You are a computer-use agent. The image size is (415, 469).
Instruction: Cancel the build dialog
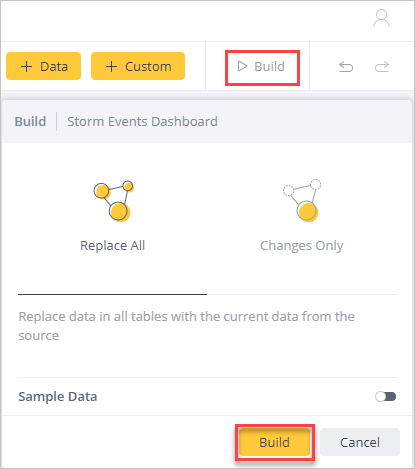[x=360, y=442]
